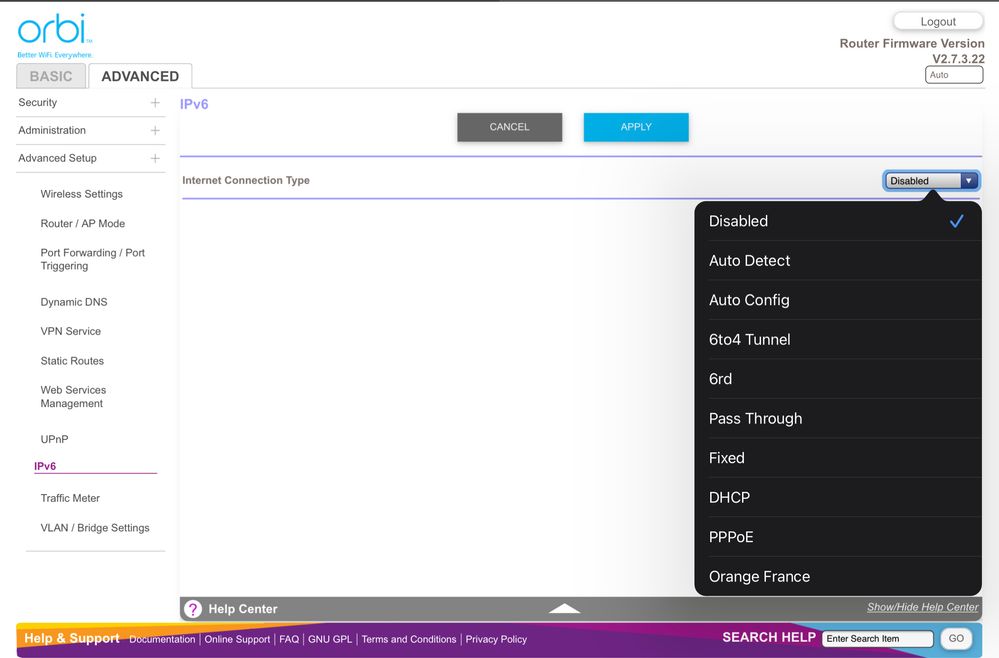Open the Internet Connection Type dropdown
Viewport: 999px width, 658px height.
pyautogui.click(x=932, y=181)
